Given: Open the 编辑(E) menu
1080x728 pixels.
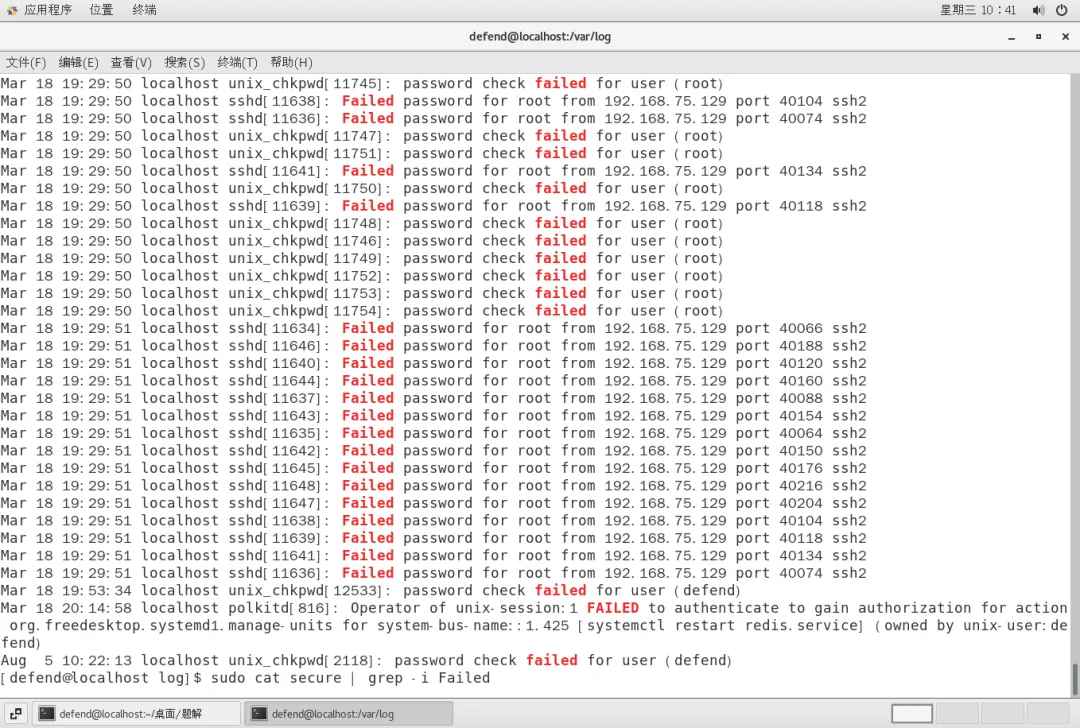Looking at the screenshot, I should click(x=79, y=63).
